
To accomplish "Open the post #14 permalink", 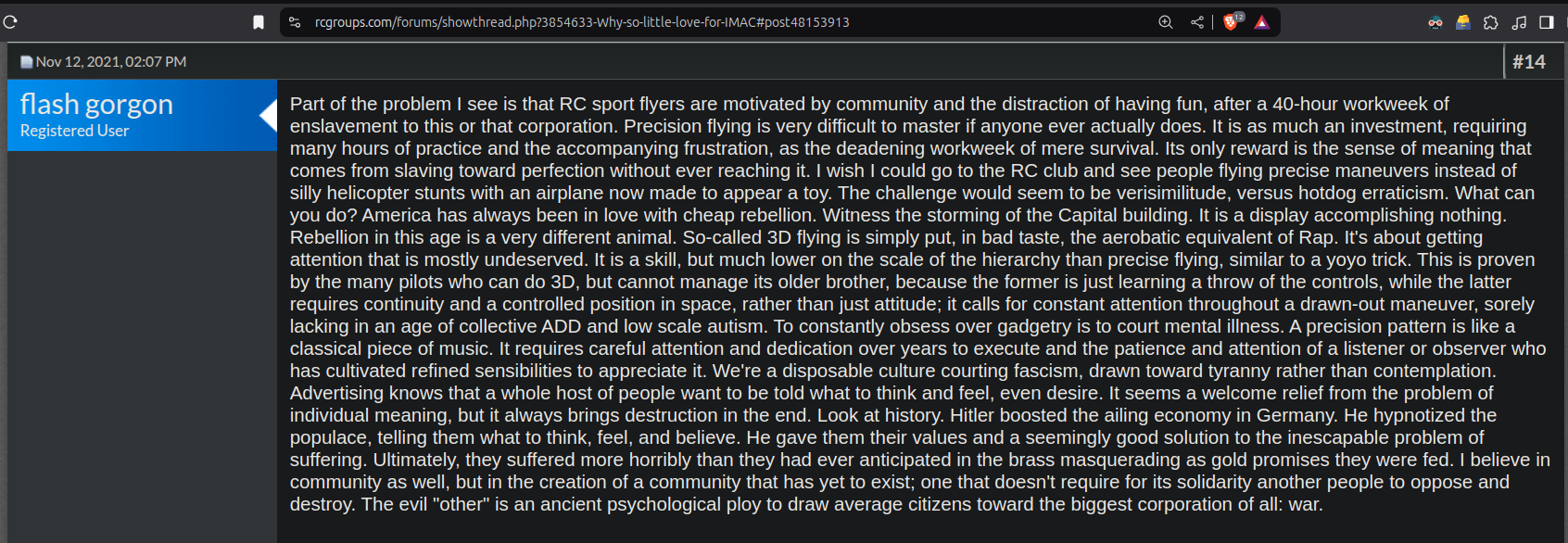I will coord(1529,61).
